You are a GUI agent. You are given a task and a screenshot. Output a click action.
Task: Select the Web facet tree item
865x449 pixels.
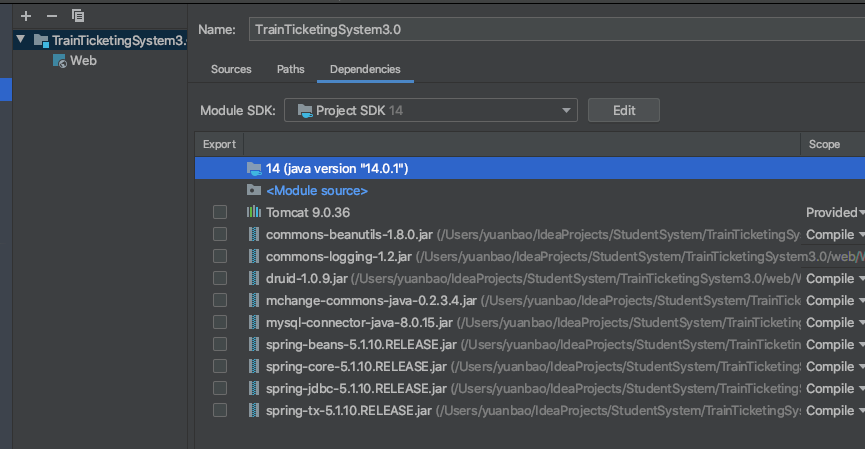tap(74, 61)
